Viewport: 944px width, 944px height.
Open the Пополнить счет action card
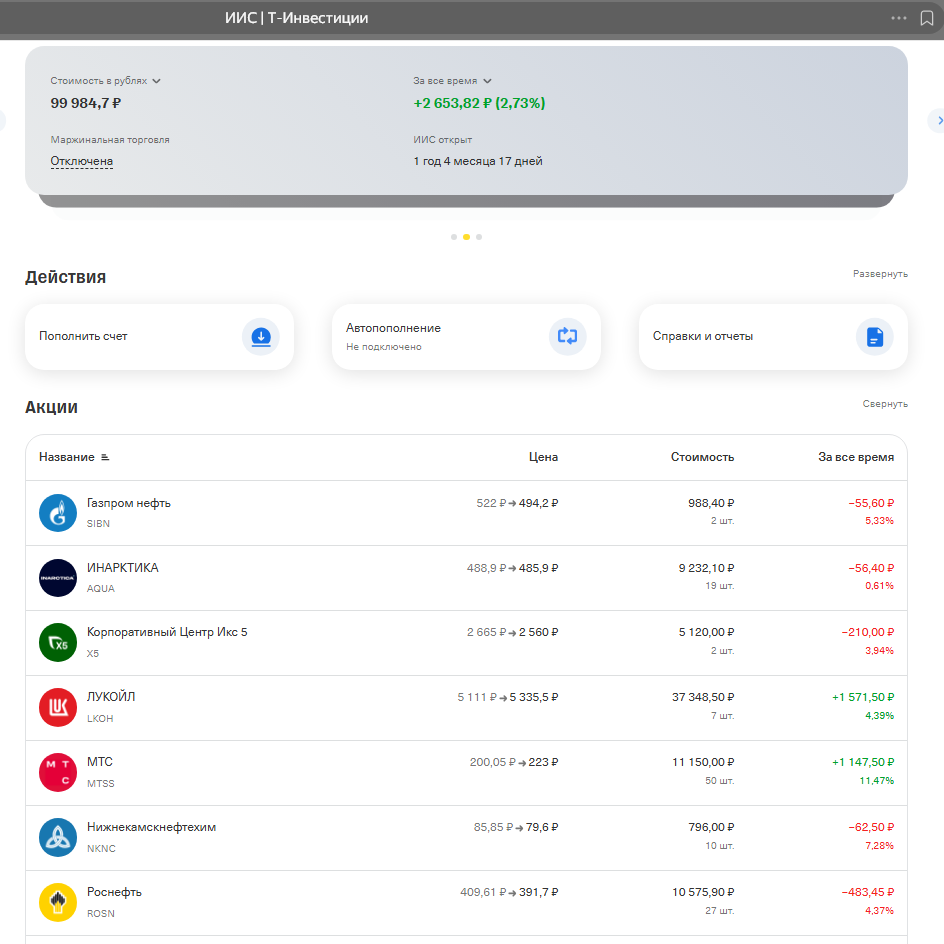tap(160, 337)
